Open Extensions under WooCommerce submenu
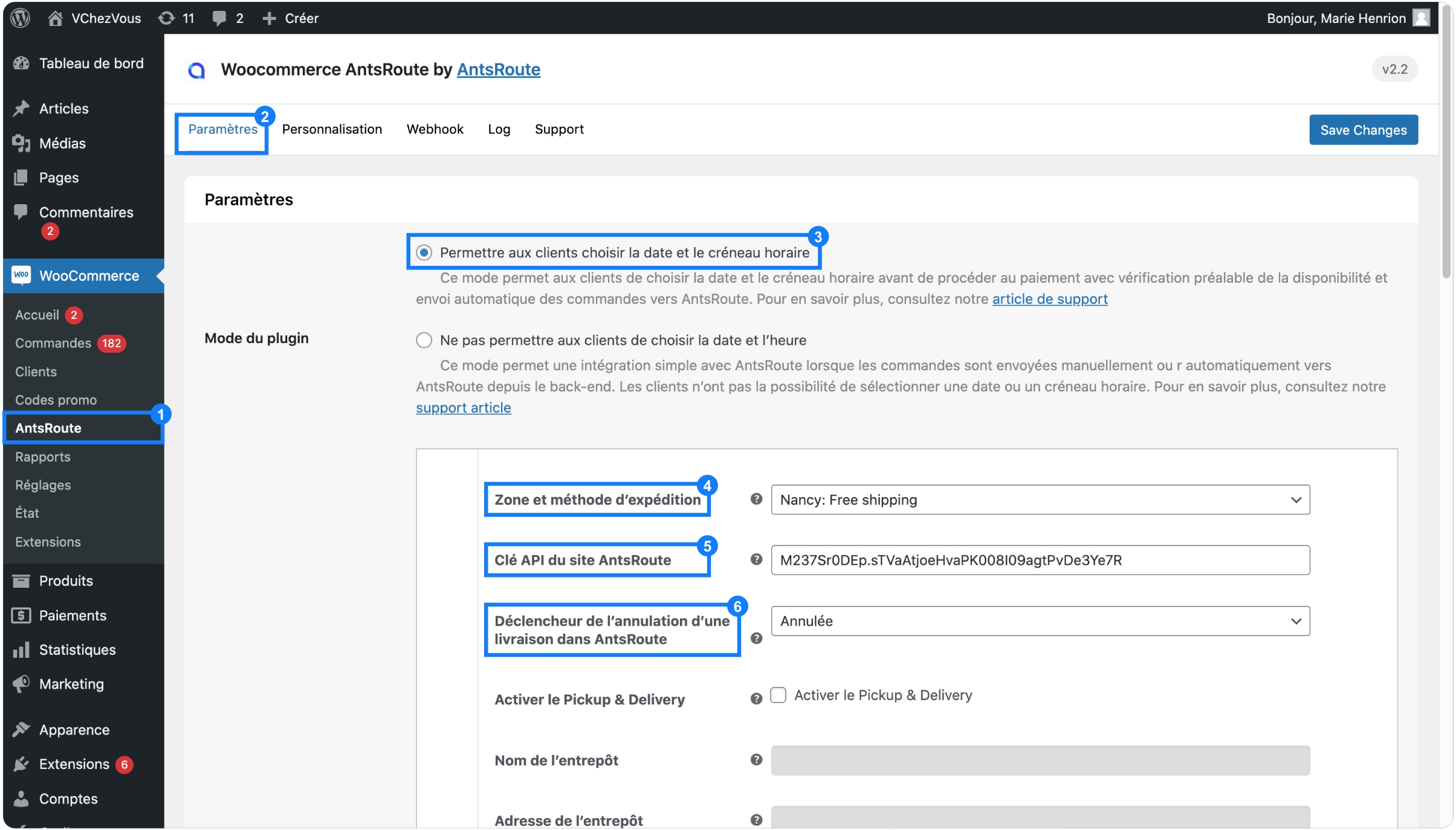Image resolution: width=1456 pixels, height=830 pixels. click(x=48, y=542)
